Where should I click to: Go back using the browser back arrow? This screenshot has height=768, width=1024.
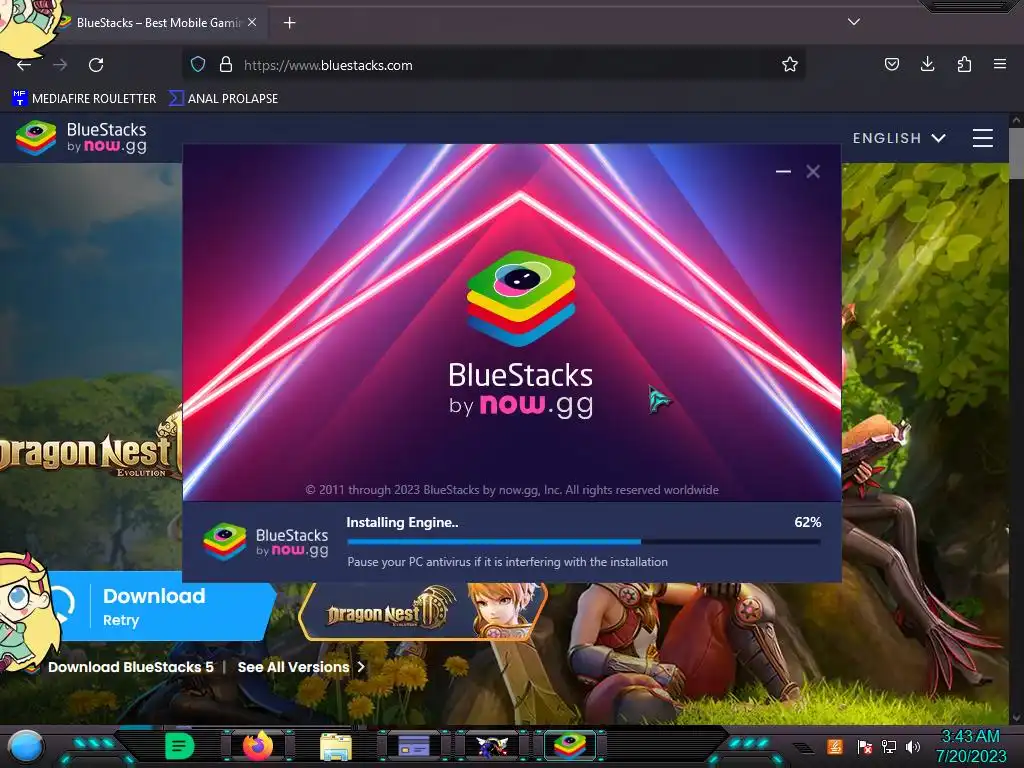point(24,65)
